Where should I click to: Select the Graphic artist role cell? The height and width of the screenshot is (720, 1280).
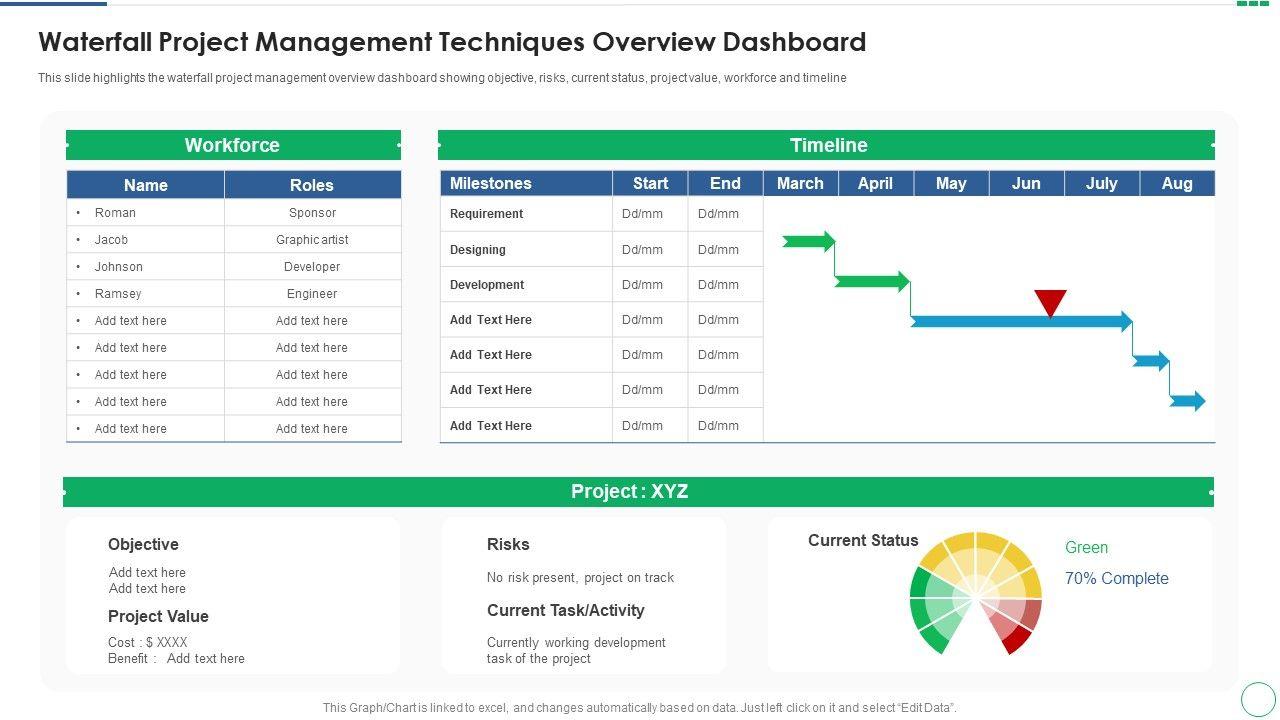click(x=312, y=240)
